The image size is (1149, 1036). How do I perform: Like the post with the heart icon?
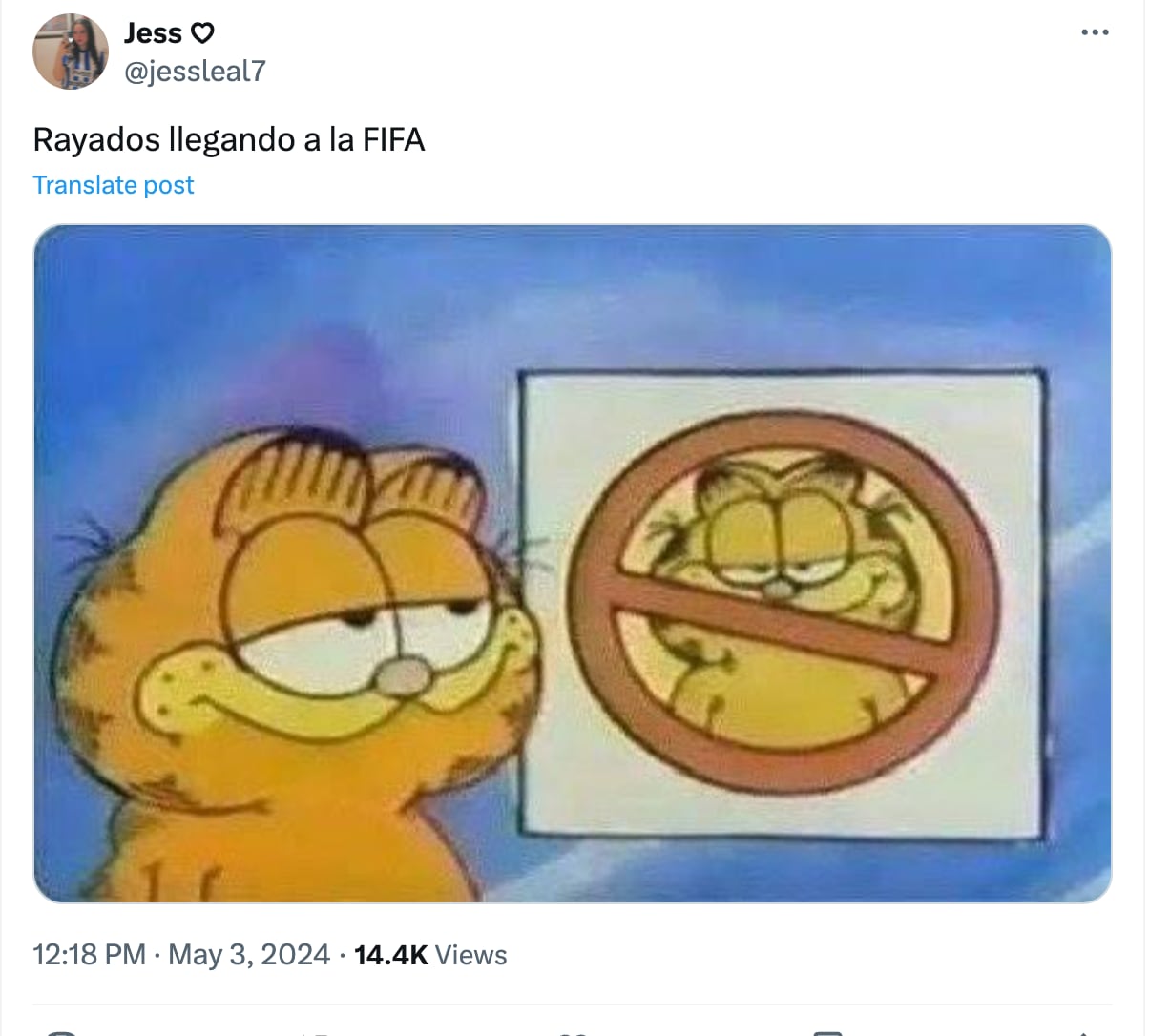pos(571,1032)
